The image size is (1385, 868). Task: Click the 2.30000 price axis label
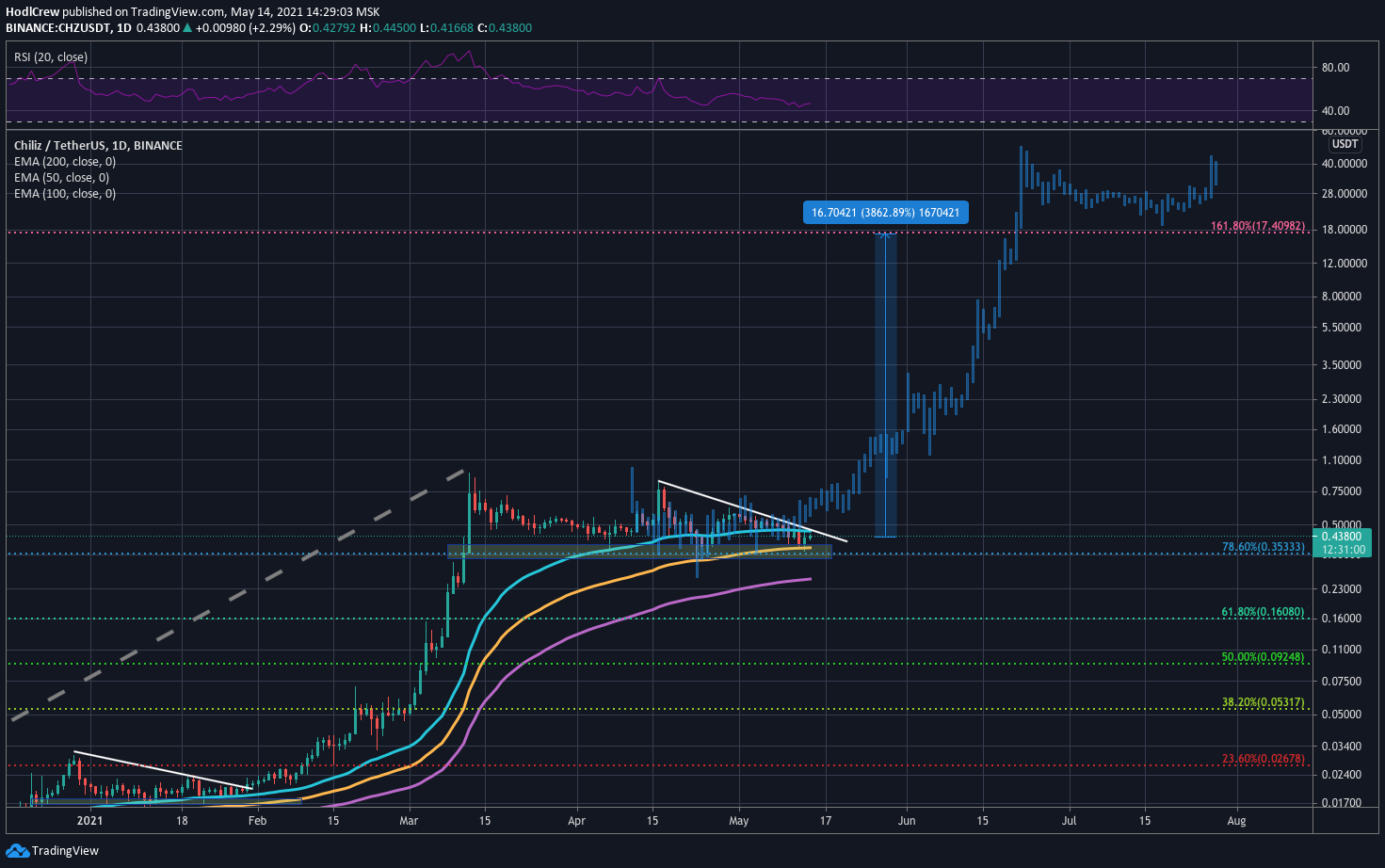1342,399
